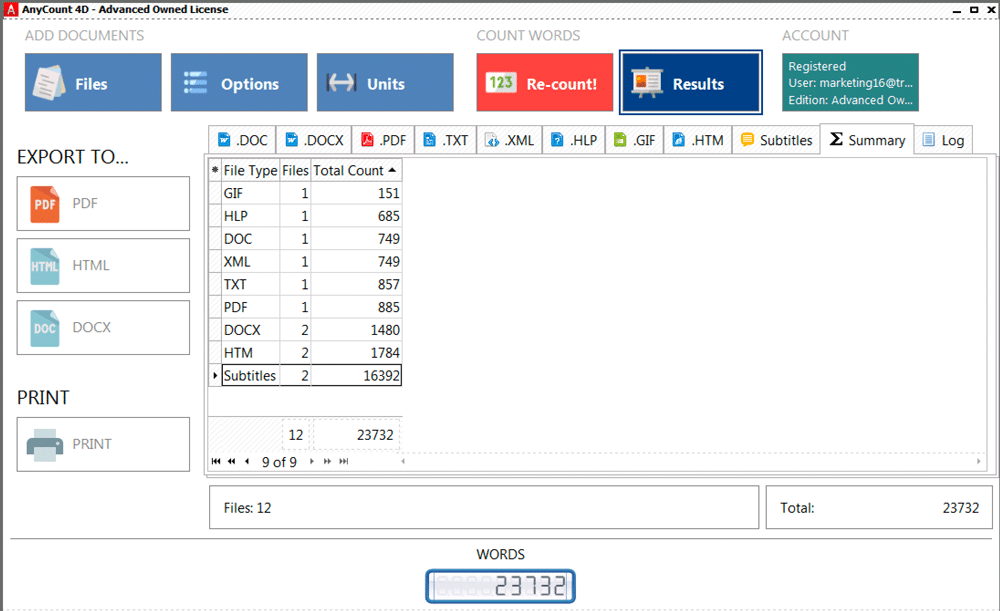This screenshot has width=1000, height=611.
Task: Click the Total: 23732 box
Action: click(x=879, y=508)
